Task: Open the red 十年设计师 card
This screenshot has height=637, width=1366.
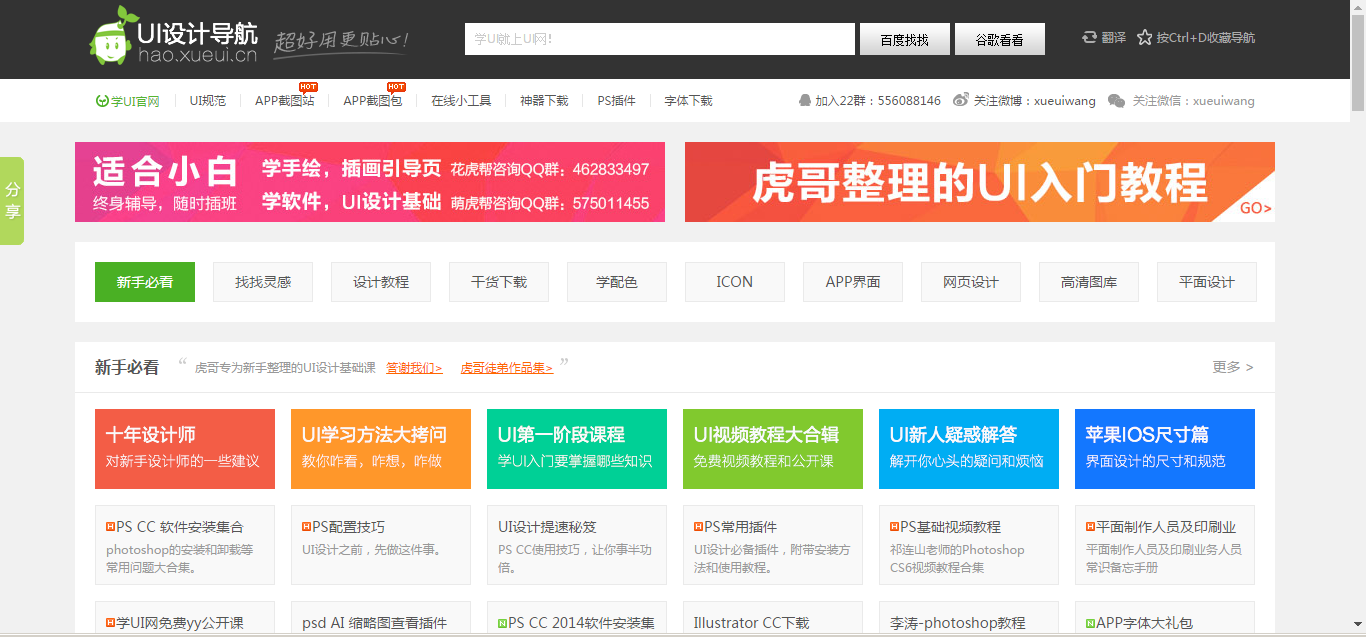Action: 185,449
